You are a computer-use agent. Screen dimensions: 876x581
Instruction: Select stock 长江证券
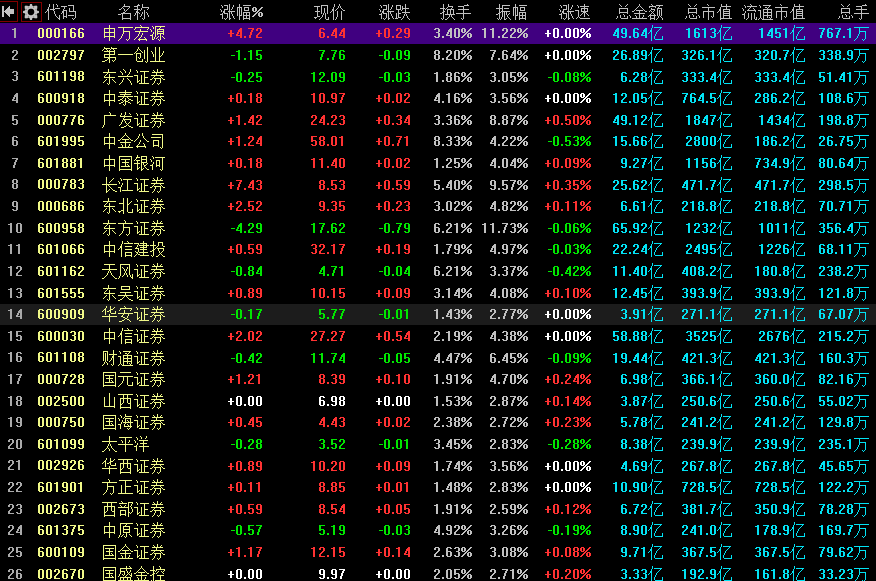(134, 185)
